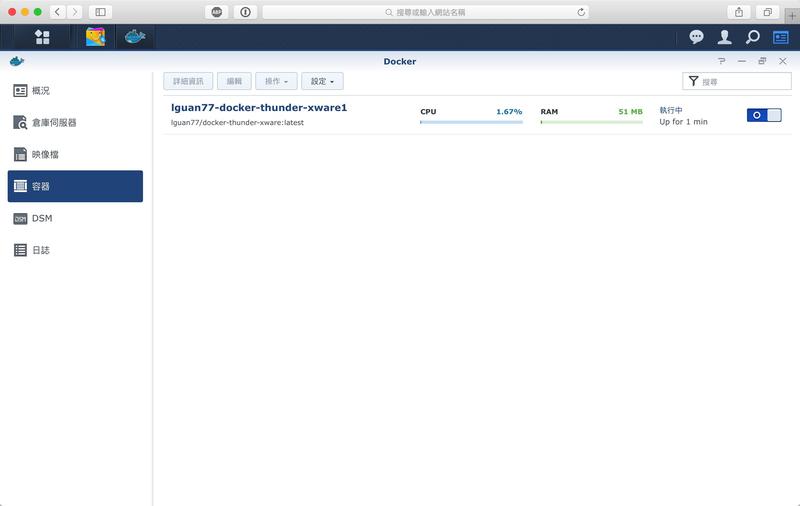Toggle Safari sidebar button
The image size is (800, 506).
[x=101, y=12]
